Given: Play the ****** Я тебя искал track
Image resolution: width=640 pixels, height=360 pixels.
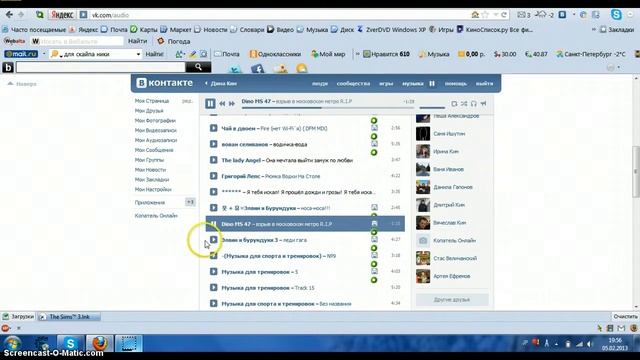Looking at the screenshot, I should click(213, 192).
